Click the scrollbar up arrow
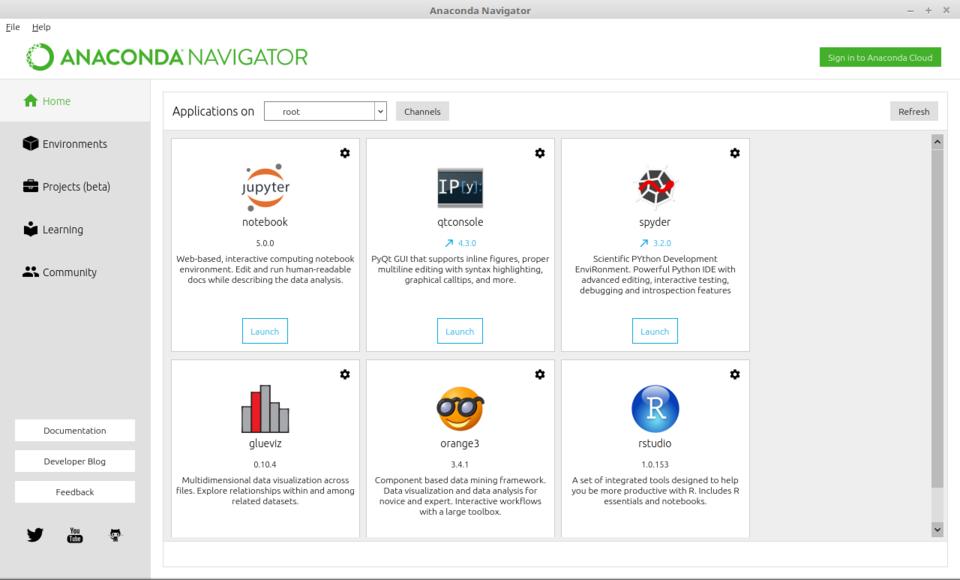Image resolution: width=960 pixels, height=580 pixels. coord(937,141)
